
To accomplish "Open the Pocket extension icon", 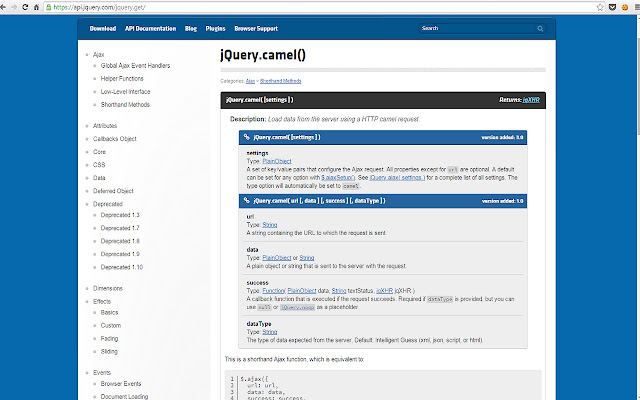I will tap(612, 7).
